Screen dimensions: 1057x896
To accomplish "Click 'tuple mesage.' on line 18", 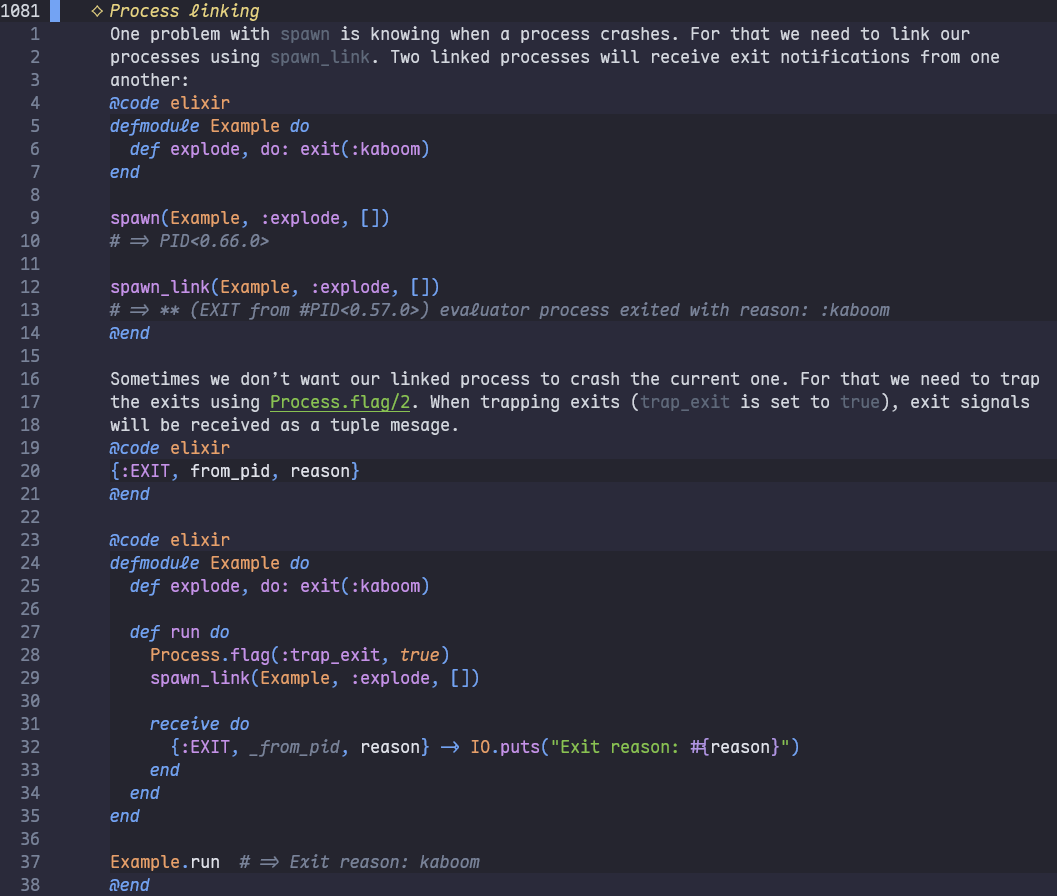I will [x=394, y=425].
